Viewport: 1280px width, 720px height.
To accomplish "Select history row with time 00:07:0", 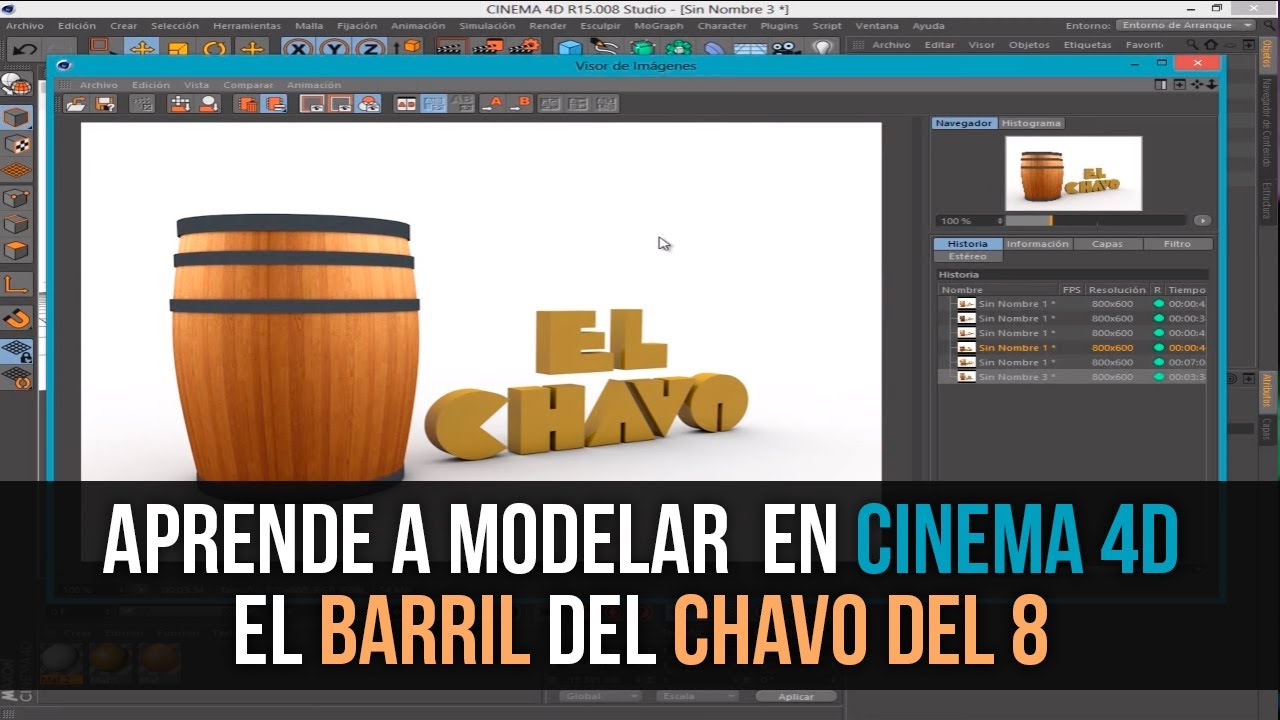I will [1072, 362].
